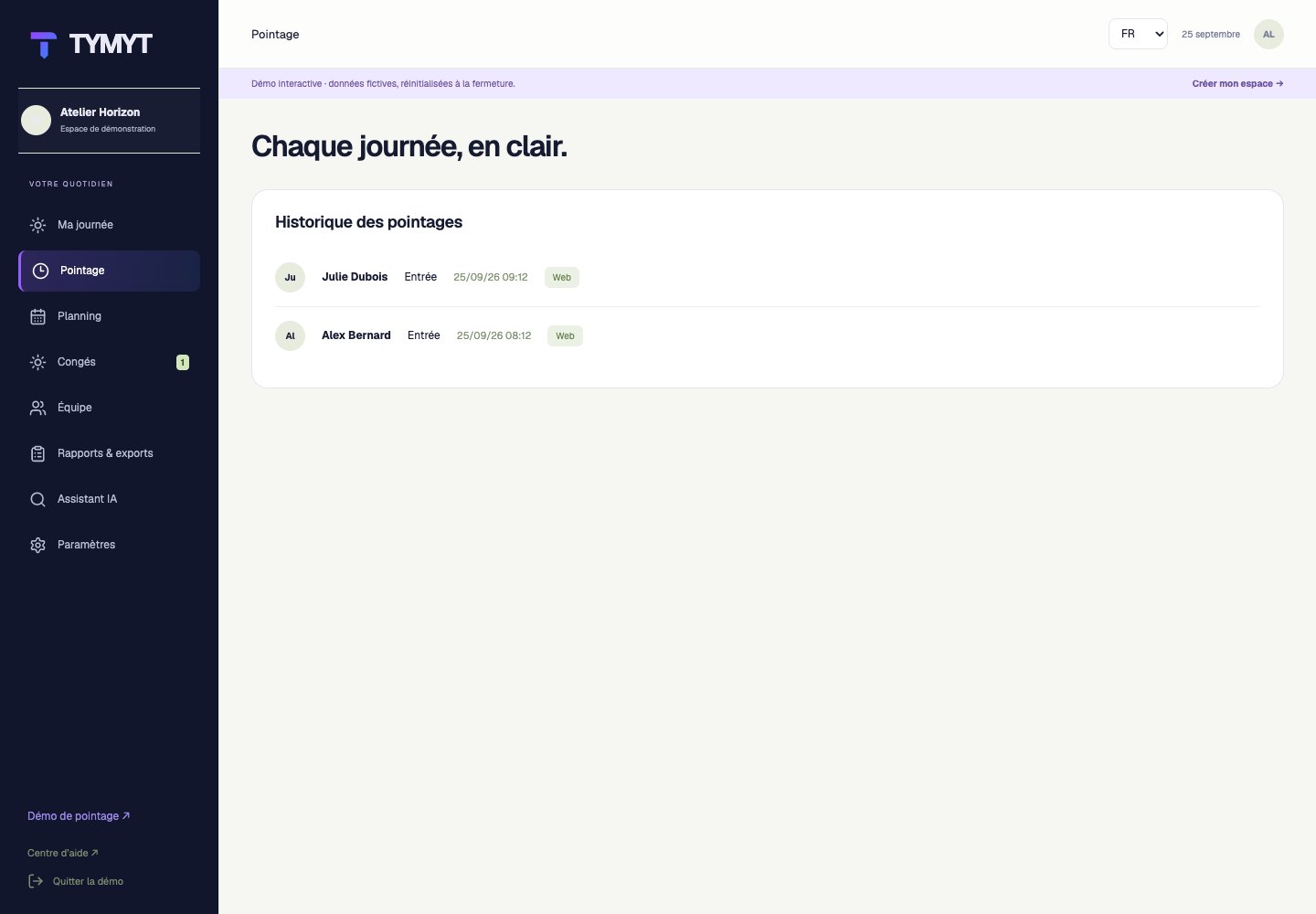Click the gear icon beside Paramètres
This screenshot has width=1316, height=914.
37,545
